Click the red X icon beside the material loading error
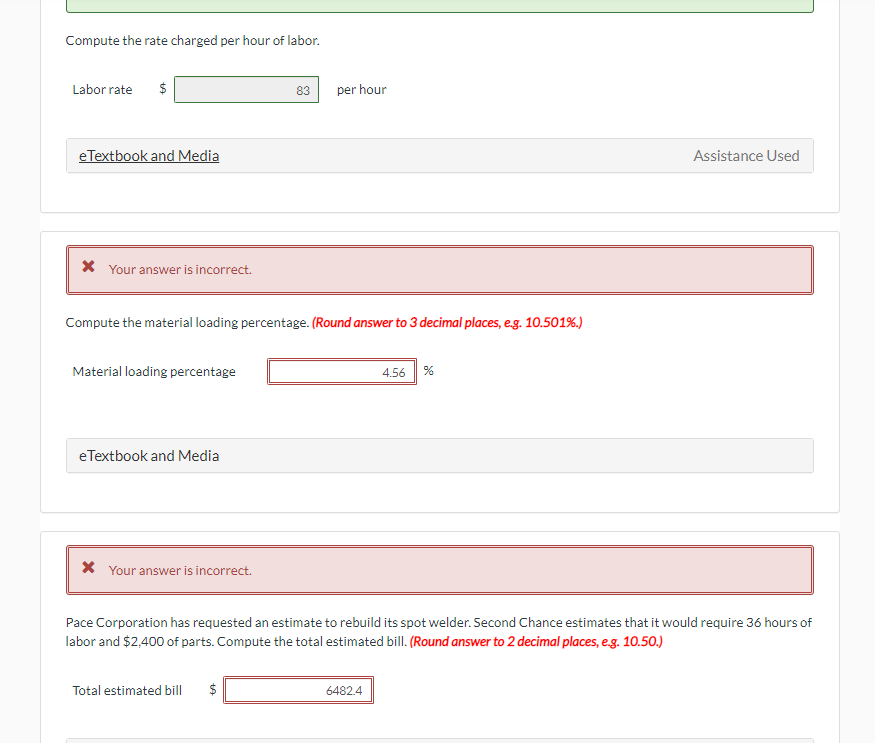 coord(88,267)
